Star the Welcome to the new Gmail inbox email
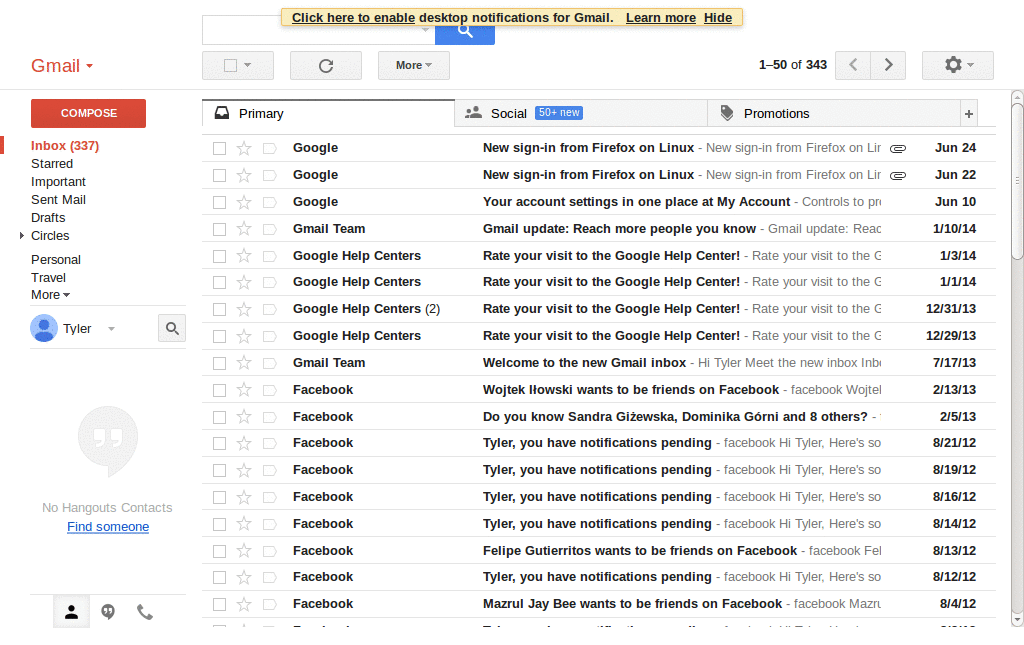Image resolution: width=1024 pixels, height=645 pixels. pos(244,362)
